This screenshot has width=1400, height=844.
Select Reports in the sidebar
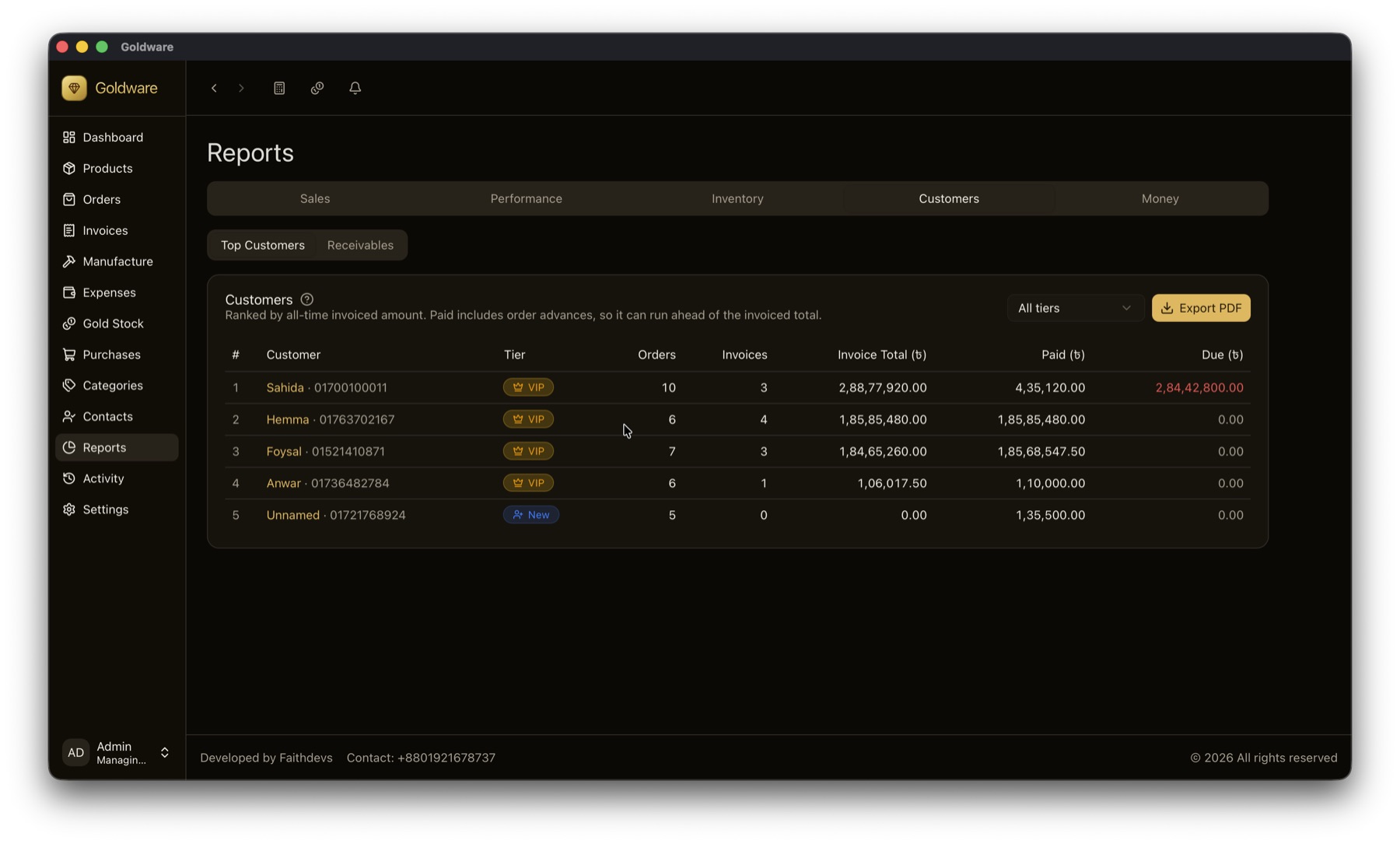click(x=117, y=447)
